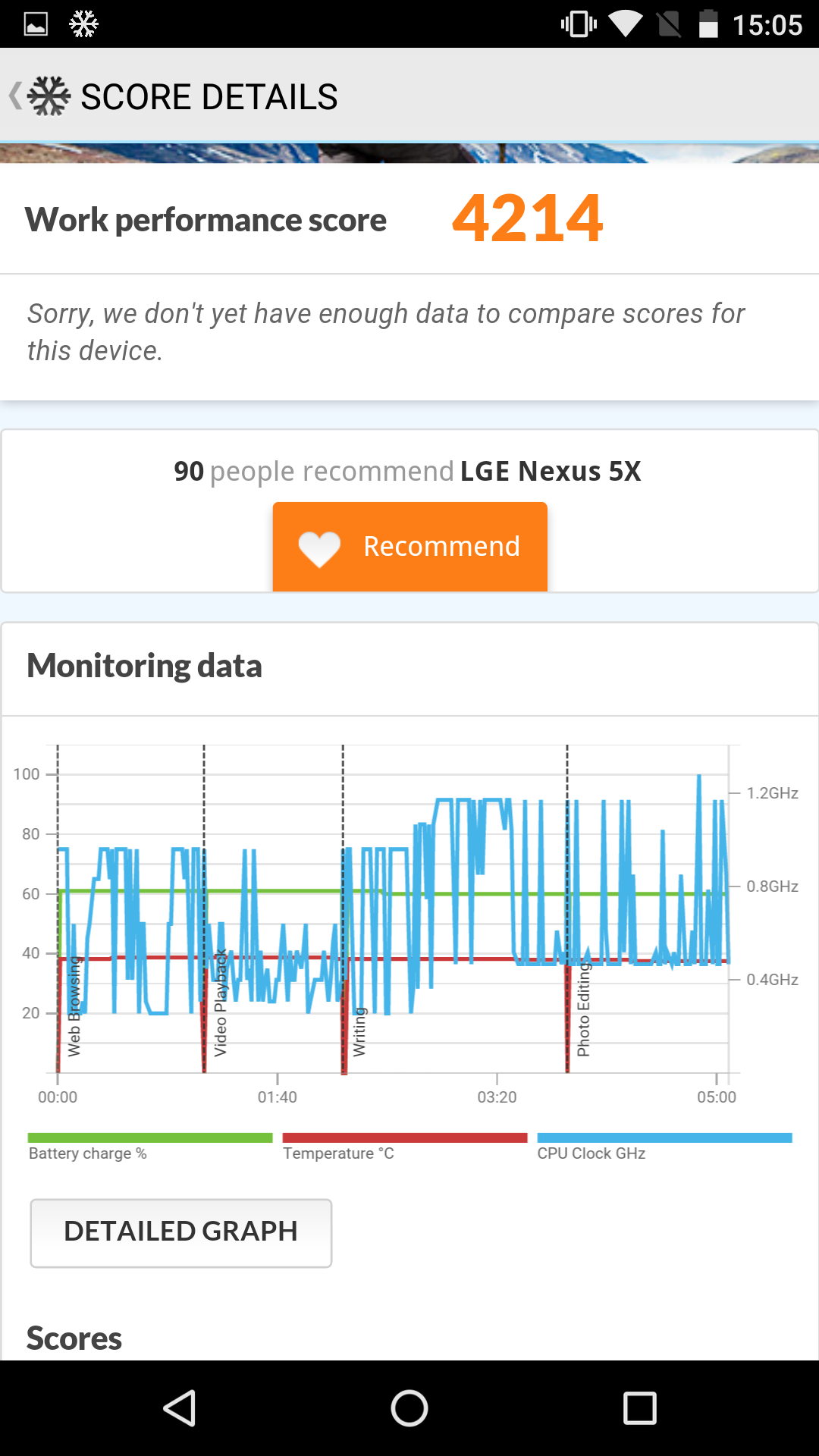Tap the PCMark snowflake logo in header
Viewport: 819px width, 1456px height.
[x=49, y=96]
